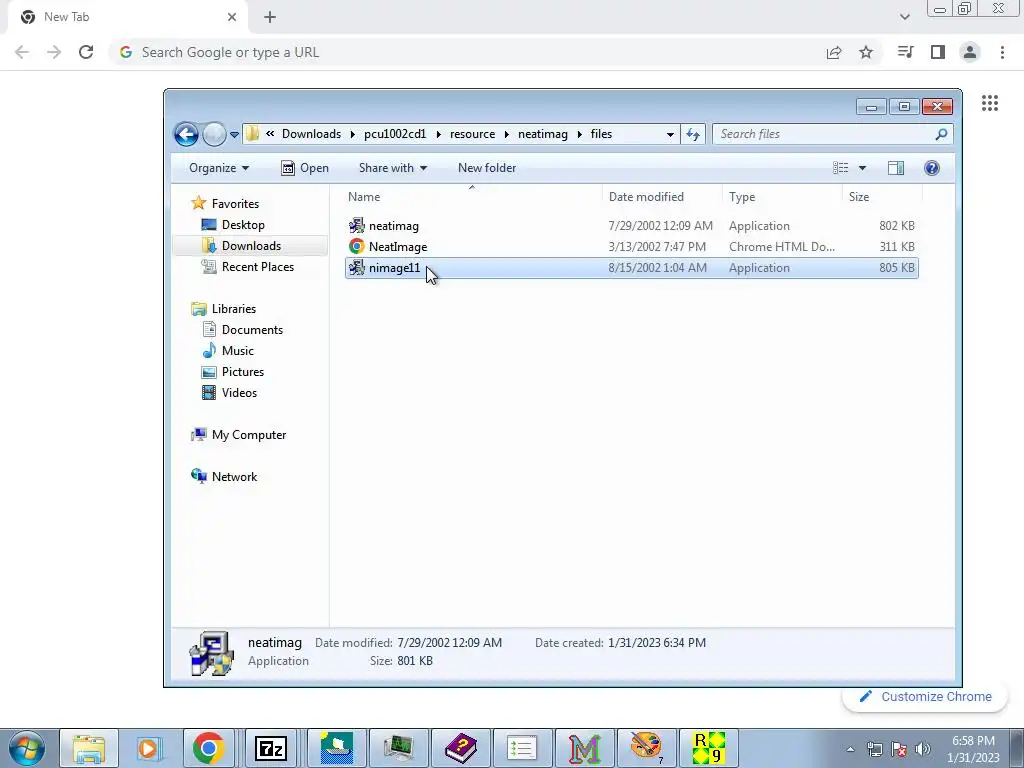Open 7-Zip from the taskbar
The height and width of the screenshot is (768, 1024).
click(271, 748)
